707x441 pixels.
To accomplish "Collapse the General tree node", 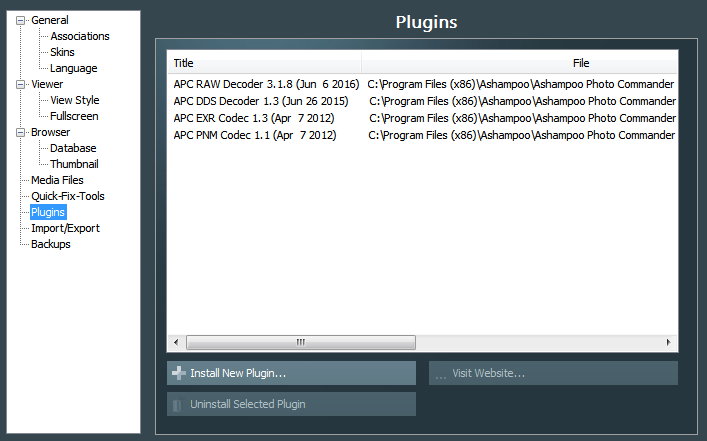I will [x=21, y=20].
